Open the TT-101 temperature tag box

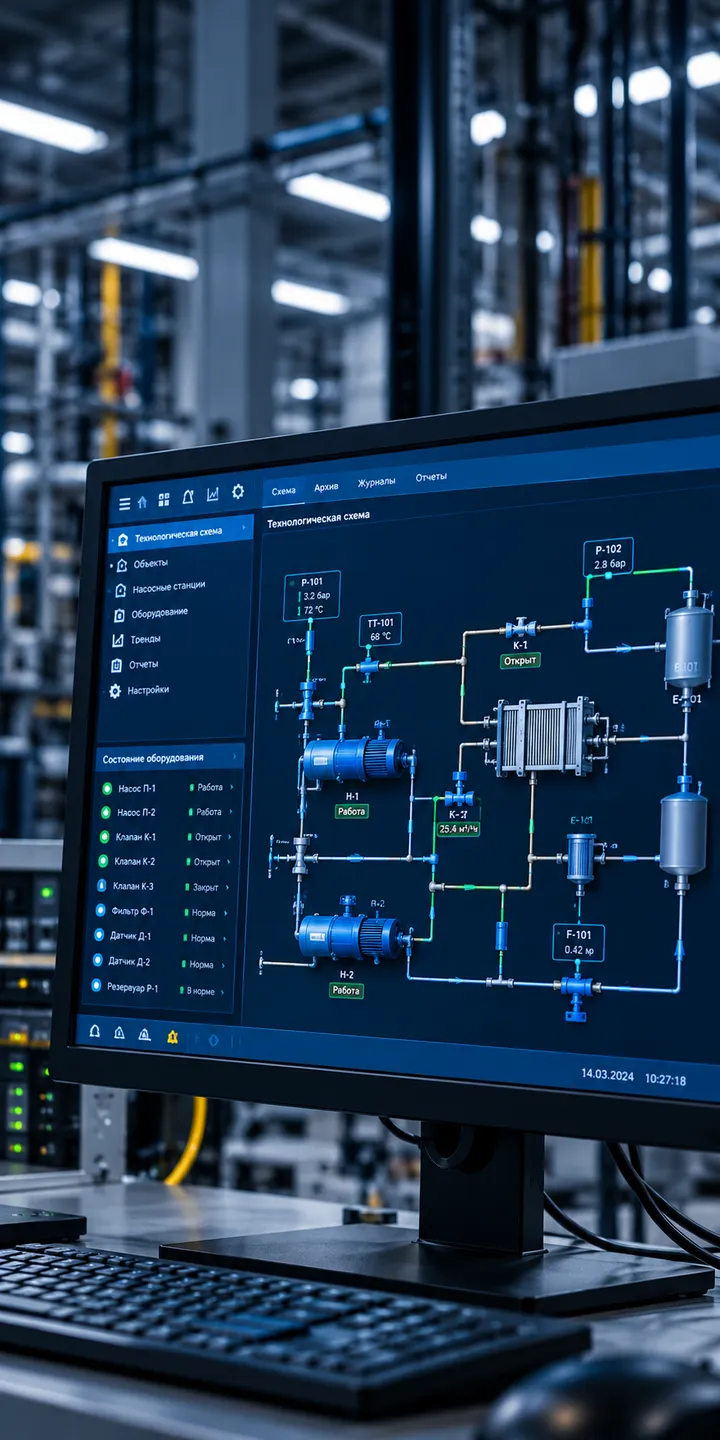pos(380,629)
